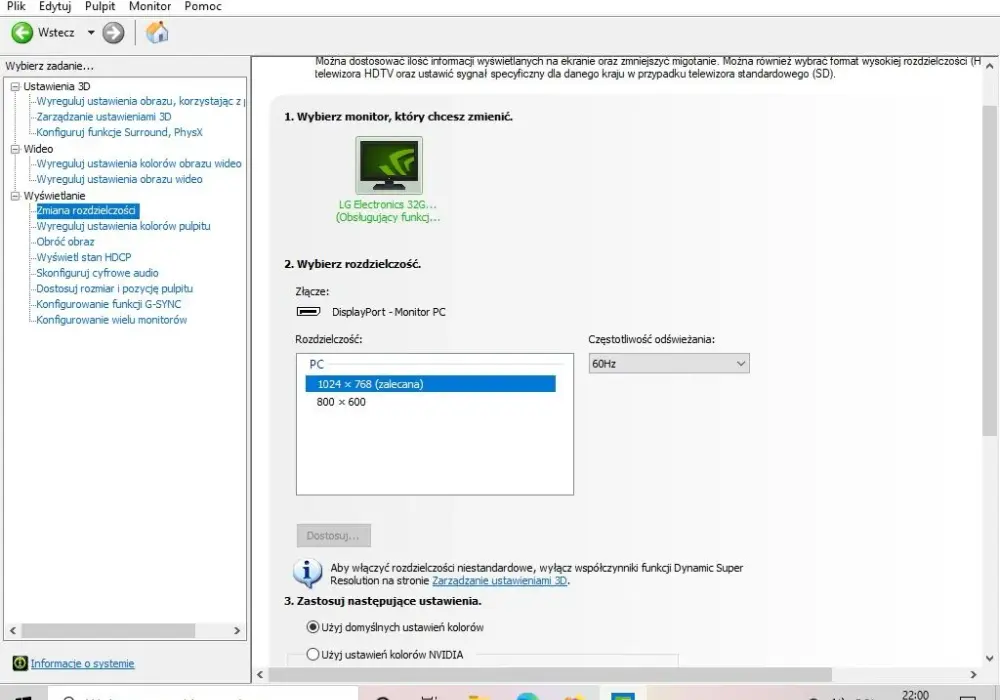Image resolution: width=1000 pixels, height=700 pixels.
Task: Select 'Użyj domyślnych ustawień kolorów' radio button
Action: [312, 627]
